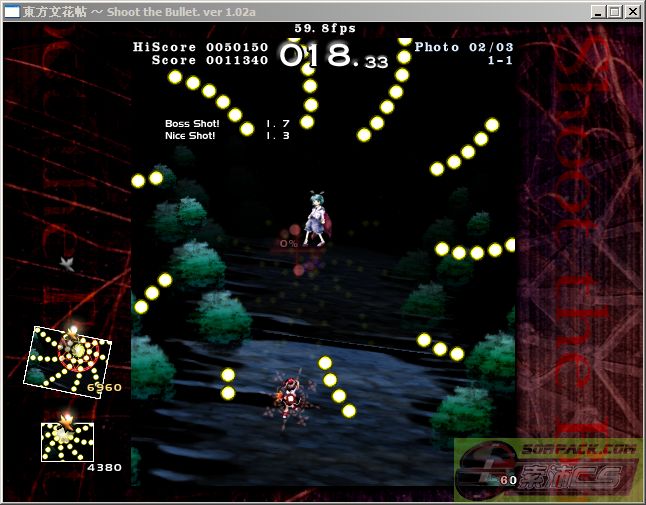646x505 pixels.
Task: Click the star icon on 4380 photo
Action: click(x=66, y=421)
